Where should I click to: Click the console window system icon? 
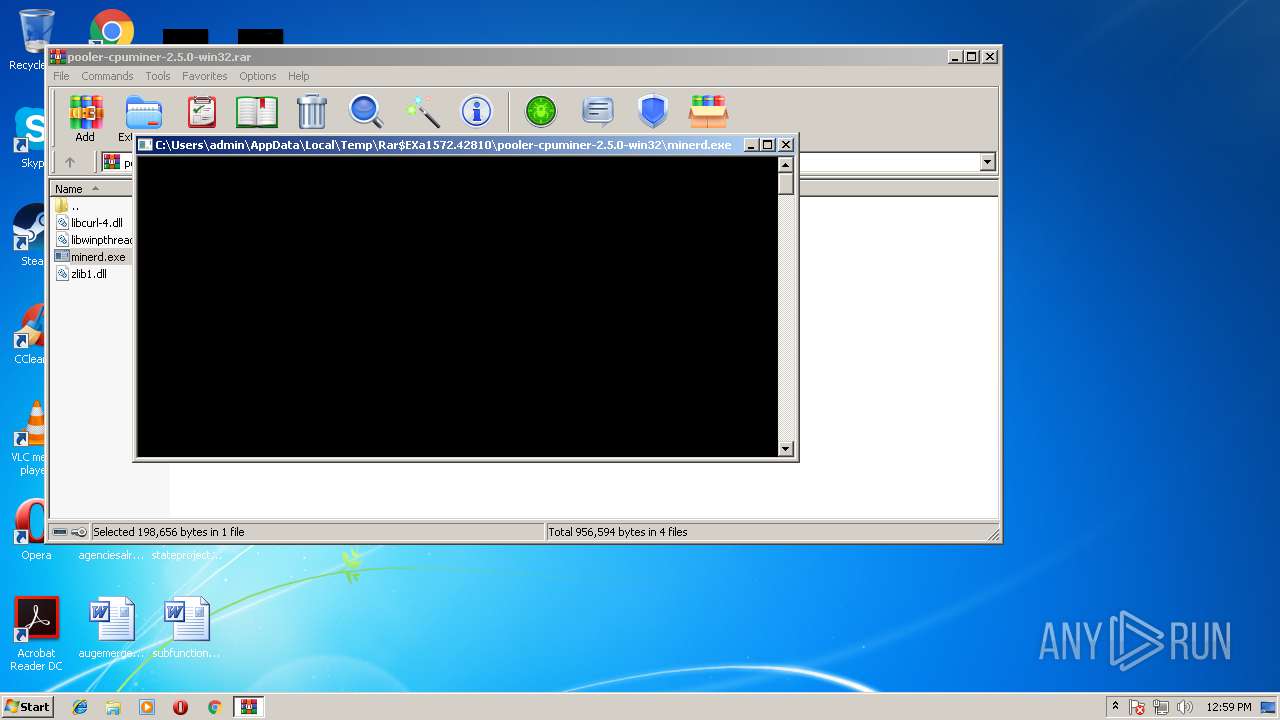145,145
